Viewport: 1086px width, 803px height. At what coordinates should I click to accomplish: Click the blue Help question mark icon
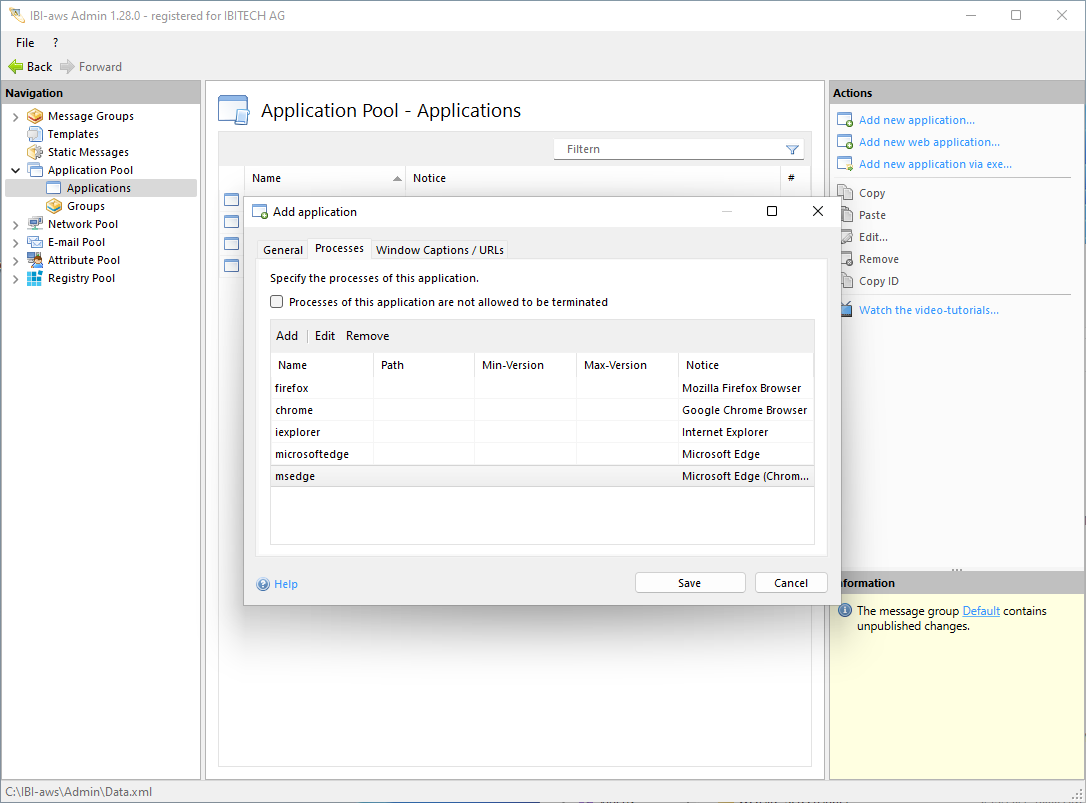[263, 584]
